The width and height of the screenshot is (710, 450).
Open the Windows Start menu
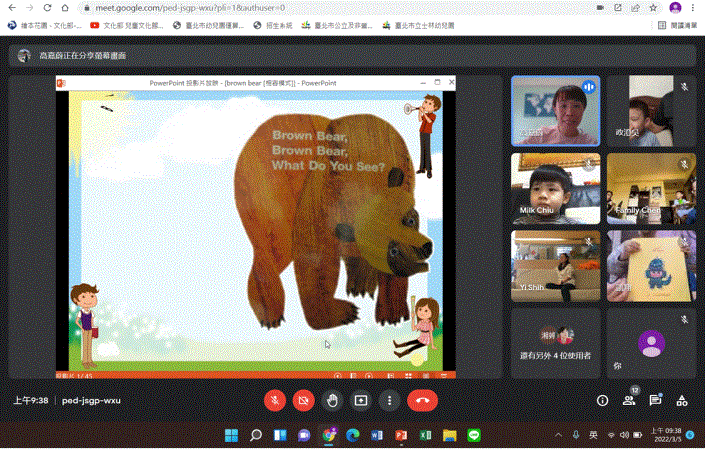pos(231,436)
